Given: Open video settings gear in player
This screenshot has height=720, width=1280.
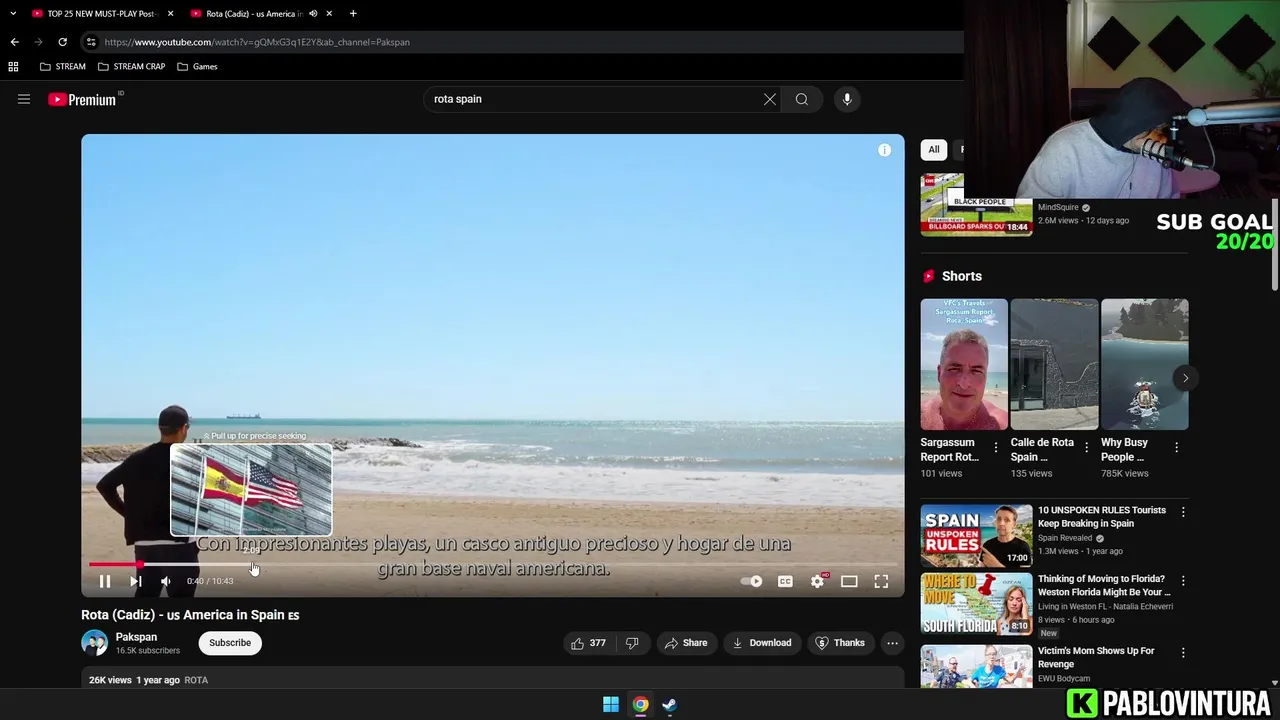Looking at the screenshot, I should 818,581.
